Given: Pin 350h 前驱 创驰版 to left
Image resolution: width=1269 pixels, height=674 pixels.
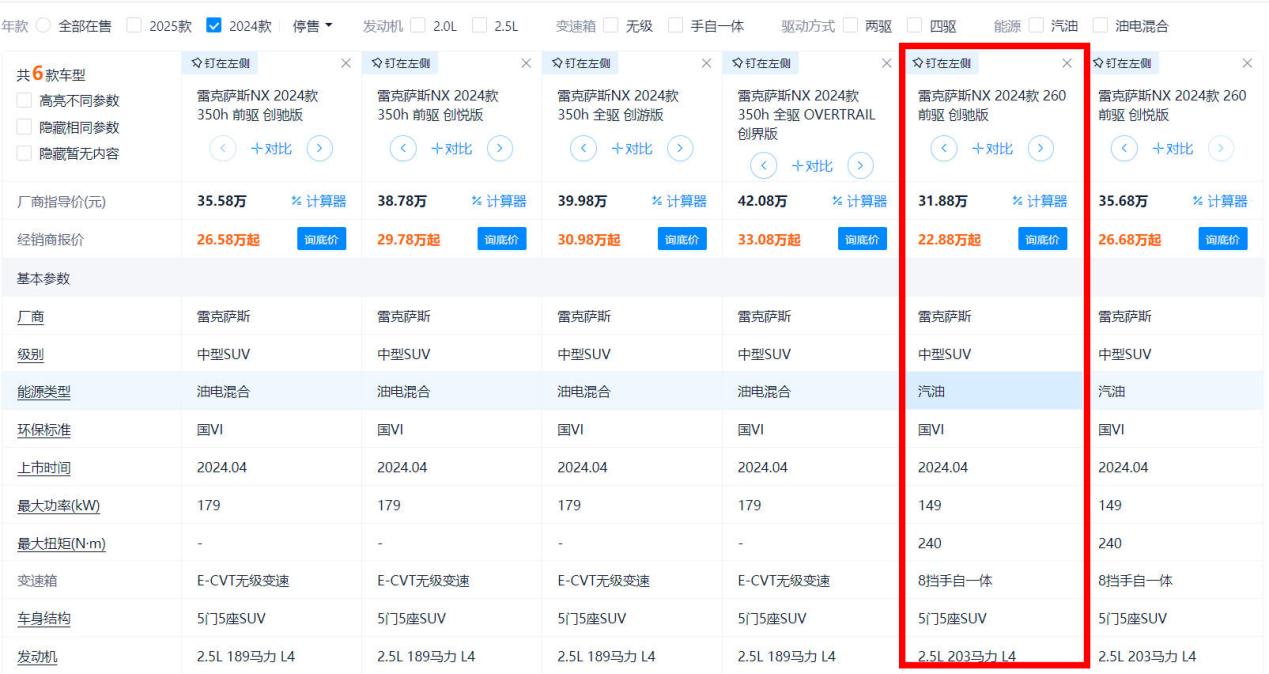Looking at the screenshot, I should 218,64.
